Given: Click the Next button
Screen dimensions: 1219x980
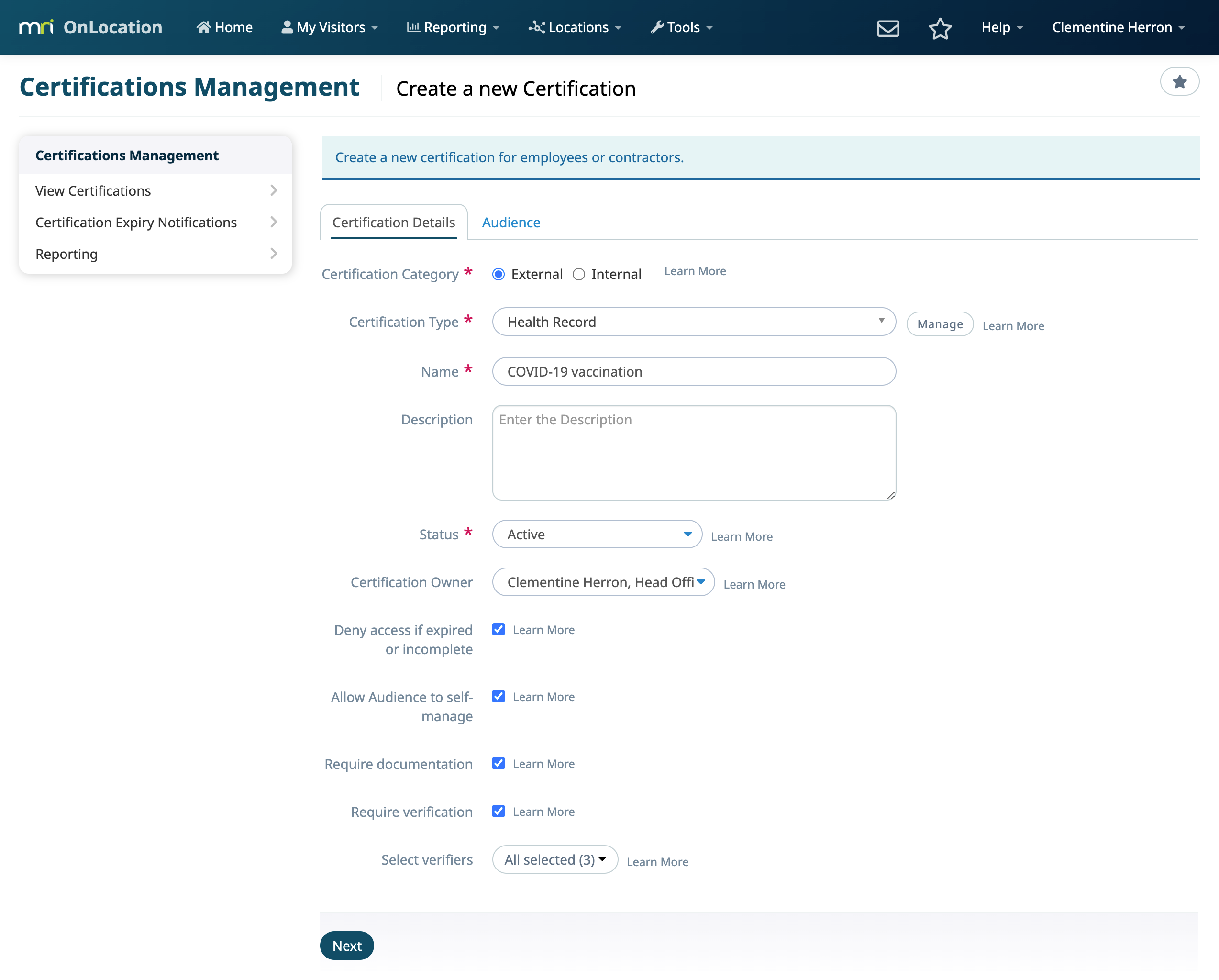Looking at the screenshot, I should tap(346, 946).
